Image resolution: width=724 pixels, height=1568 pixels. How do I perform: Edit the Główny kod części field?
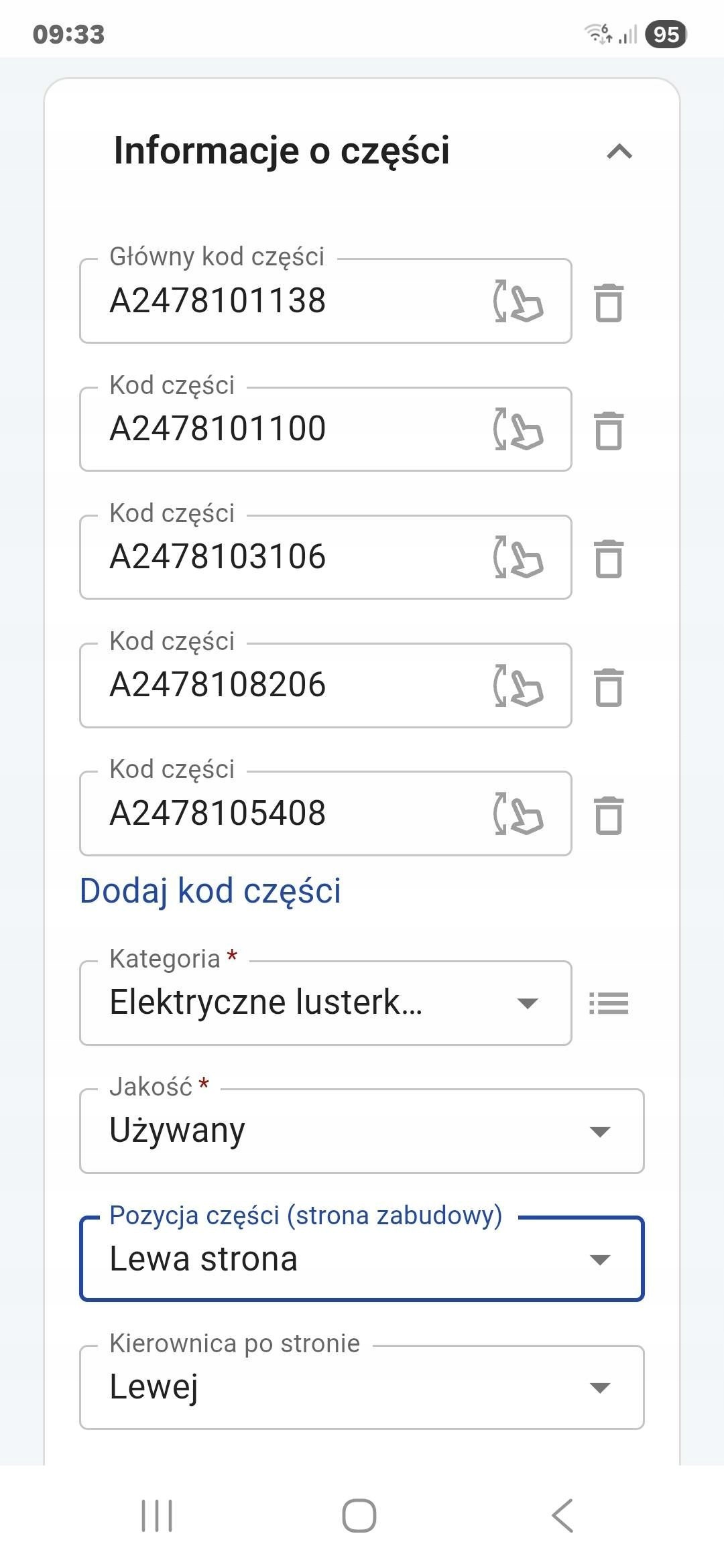click(x=288, y=301)
